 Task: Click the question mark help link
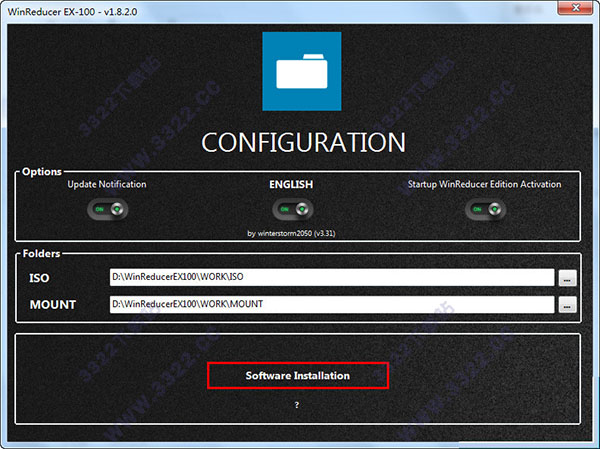pos(297,405)
